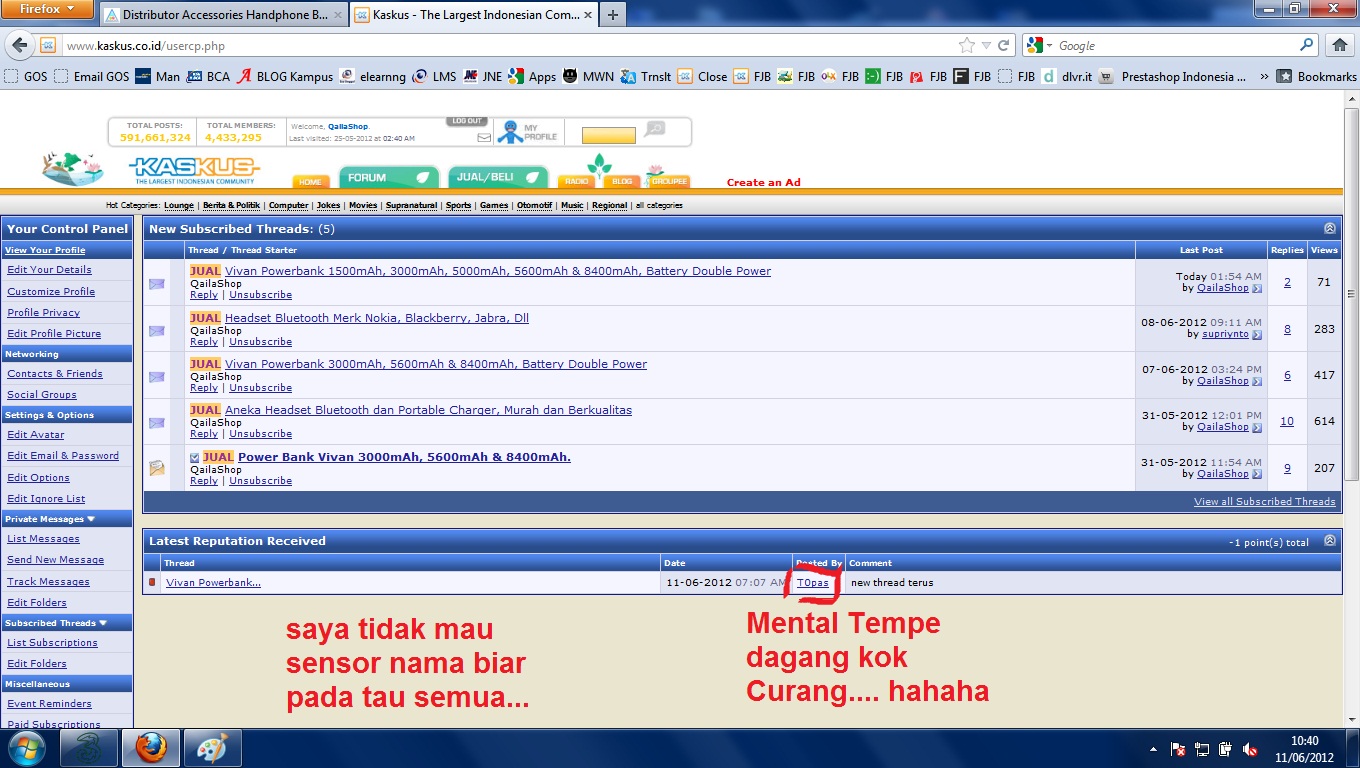Unsubscribe from Aneka Headset Bluetooth thread
The width and height of the screenshot is (1360, 768).
tap(260, 434)
